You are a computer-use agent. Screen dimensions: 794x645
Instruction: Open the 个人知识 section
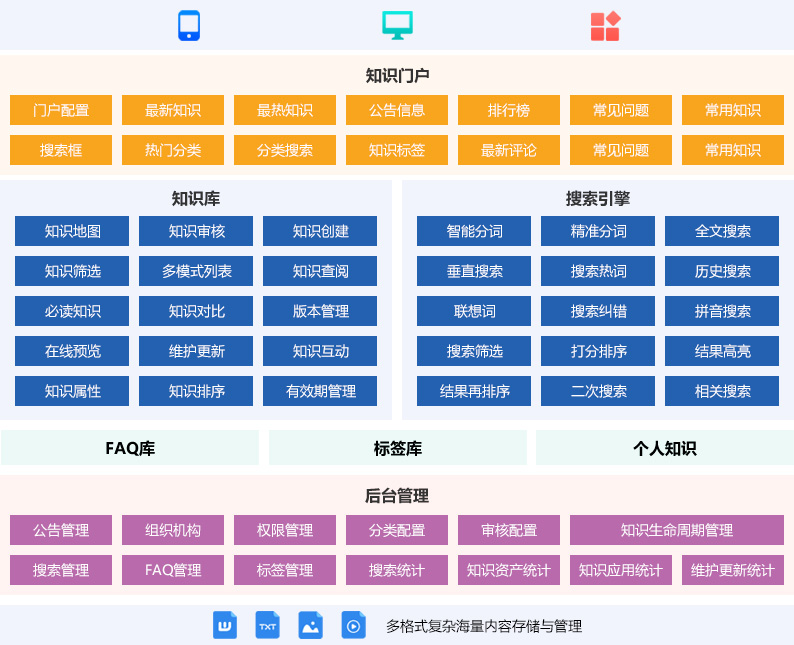(x=664, y=448)
